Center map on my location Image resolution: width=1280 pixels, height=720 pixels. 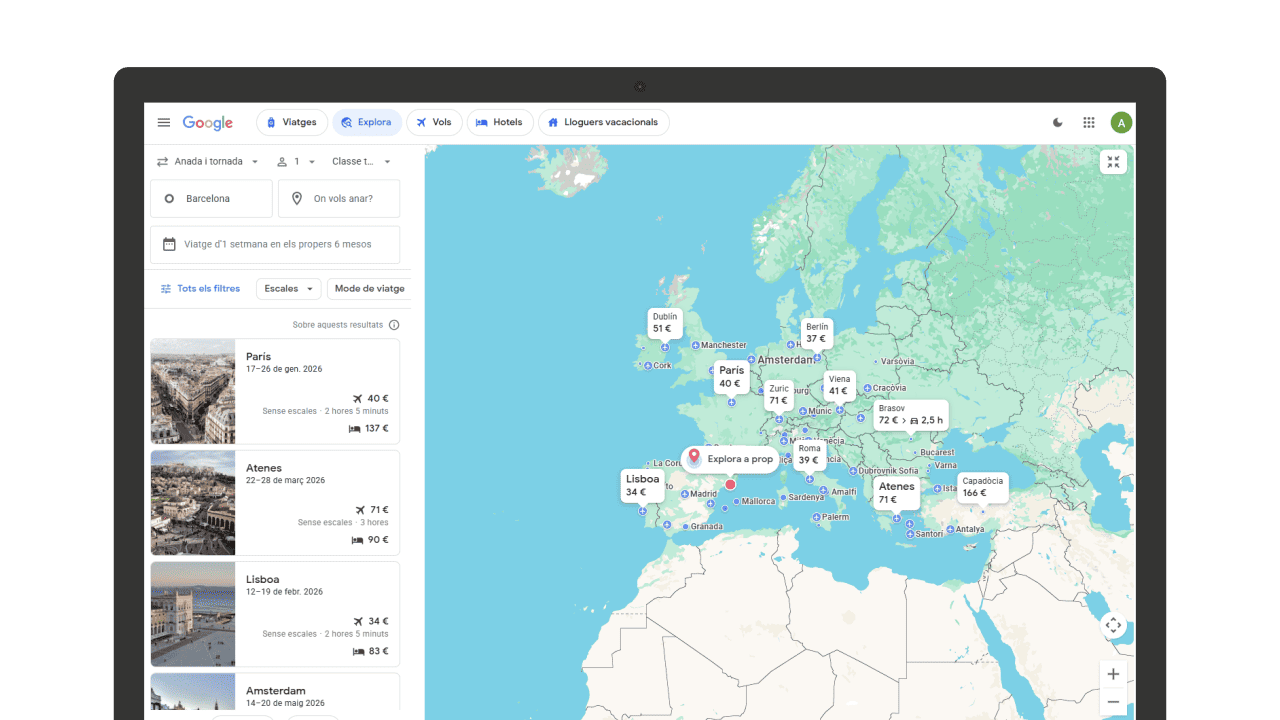(1113, 626)
